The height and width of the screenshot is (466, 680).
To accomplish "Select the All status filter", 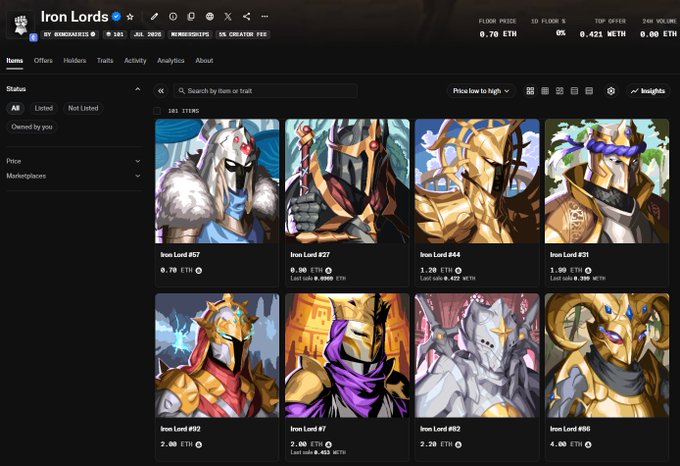I will 15,108.
